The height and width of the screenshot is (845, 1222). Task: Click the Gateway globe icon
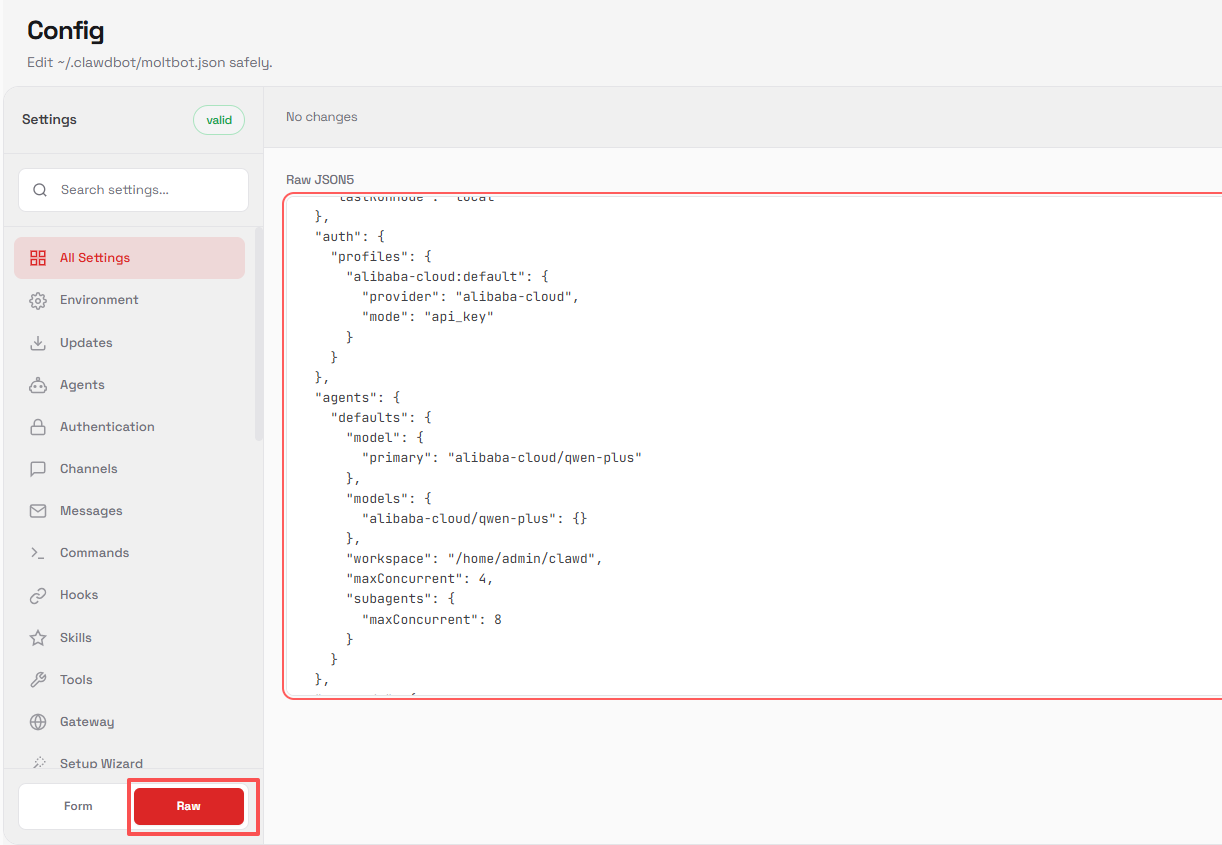click(x=38, y=722)
